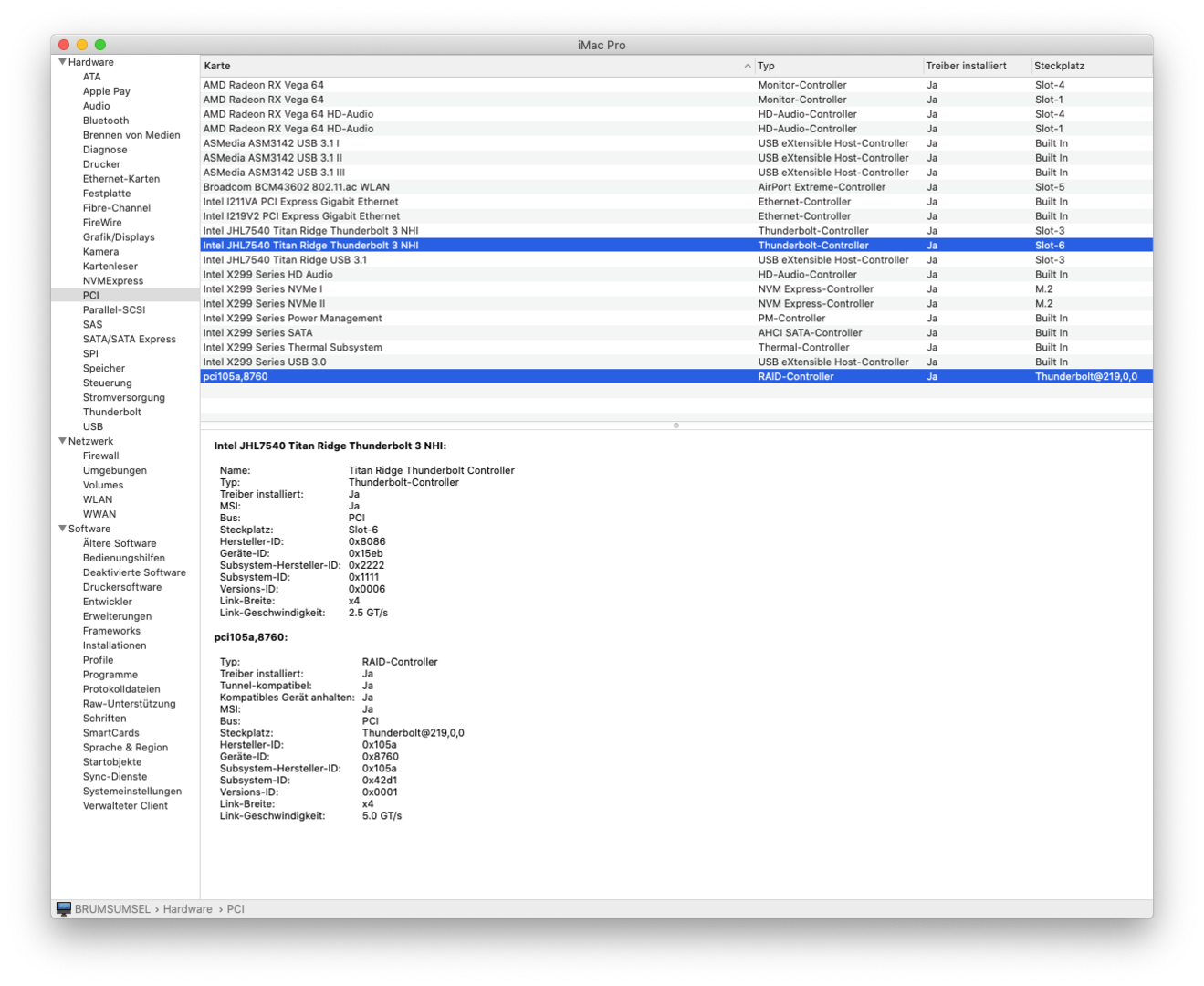Open the Audio sidebar entry

point(97,106)
